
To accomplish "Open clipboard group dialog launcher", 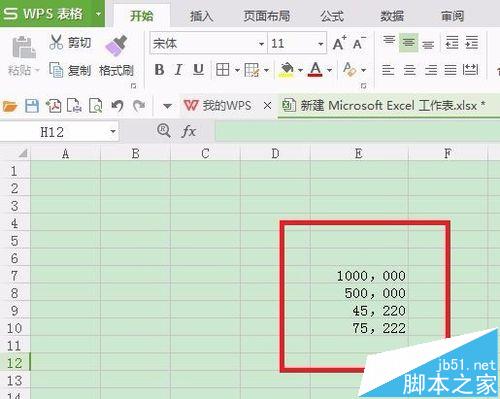I will [133, 86].
